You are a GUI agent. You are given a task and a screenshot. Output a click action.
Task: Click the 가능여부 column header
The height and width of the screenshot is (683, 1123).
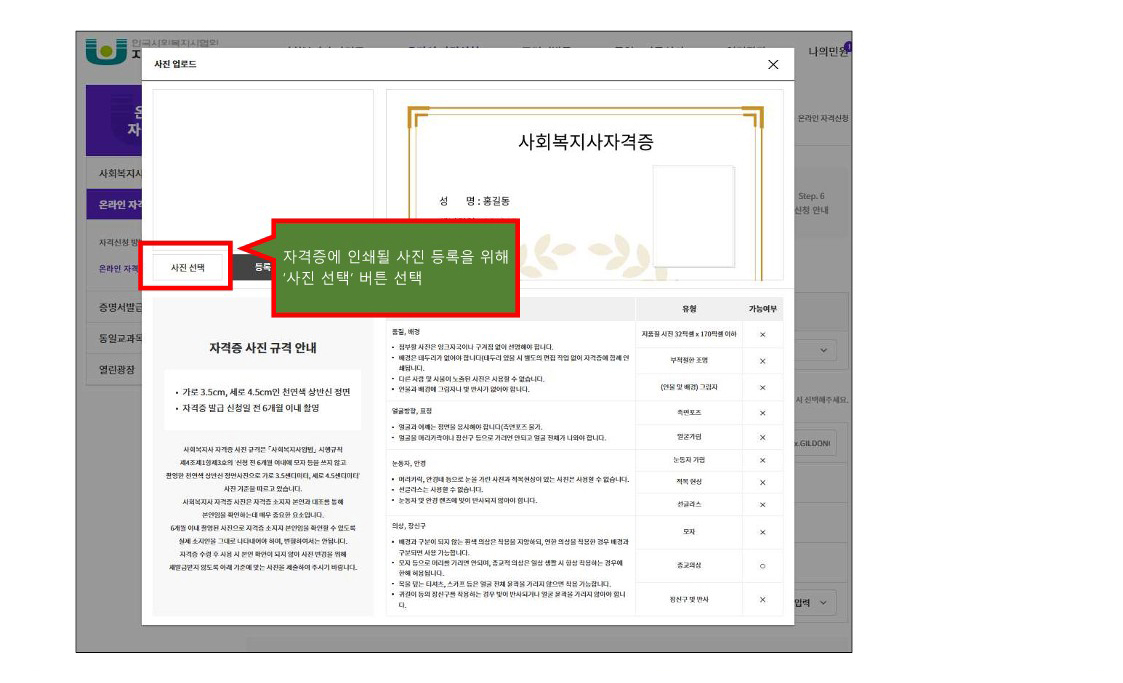click(x=763, y=309)
